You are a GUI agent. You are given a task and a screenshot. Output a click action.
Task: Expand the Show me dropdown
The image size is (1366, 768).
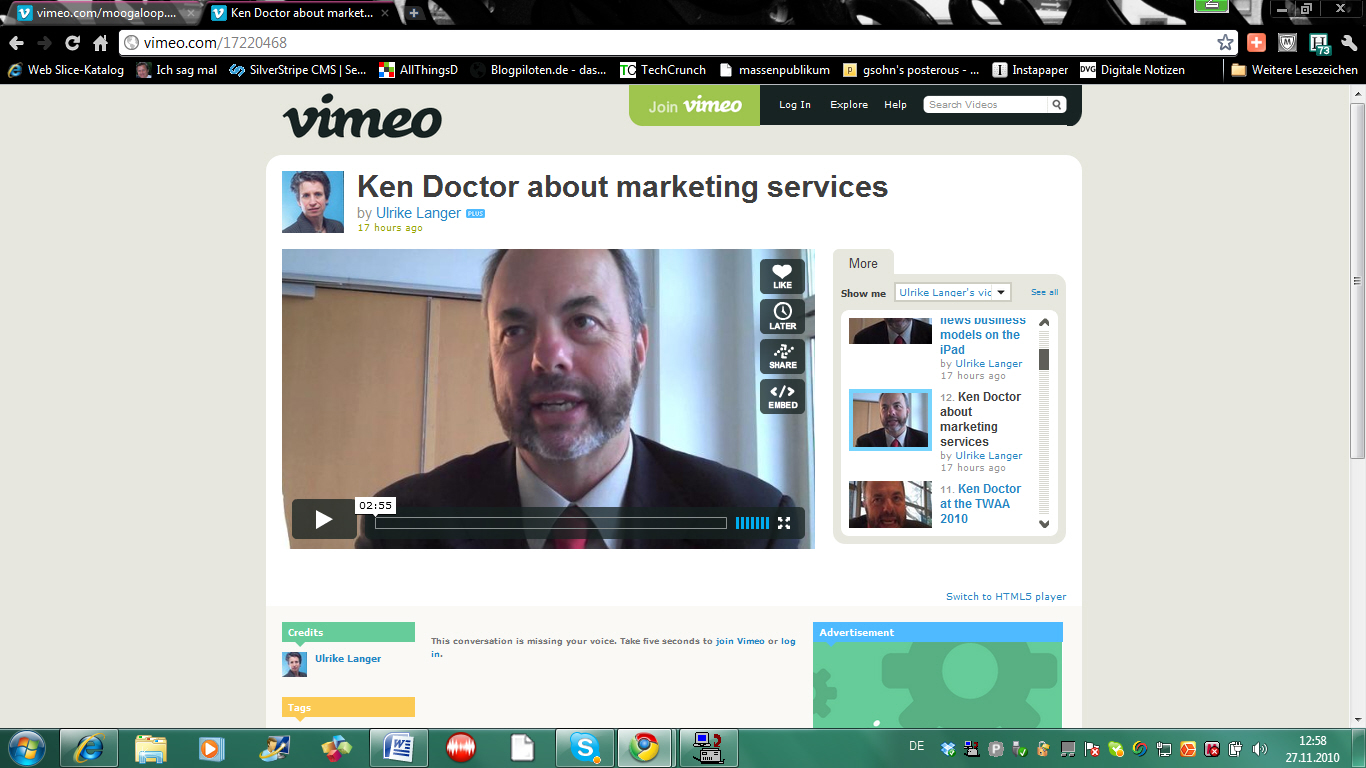[952, 293]
